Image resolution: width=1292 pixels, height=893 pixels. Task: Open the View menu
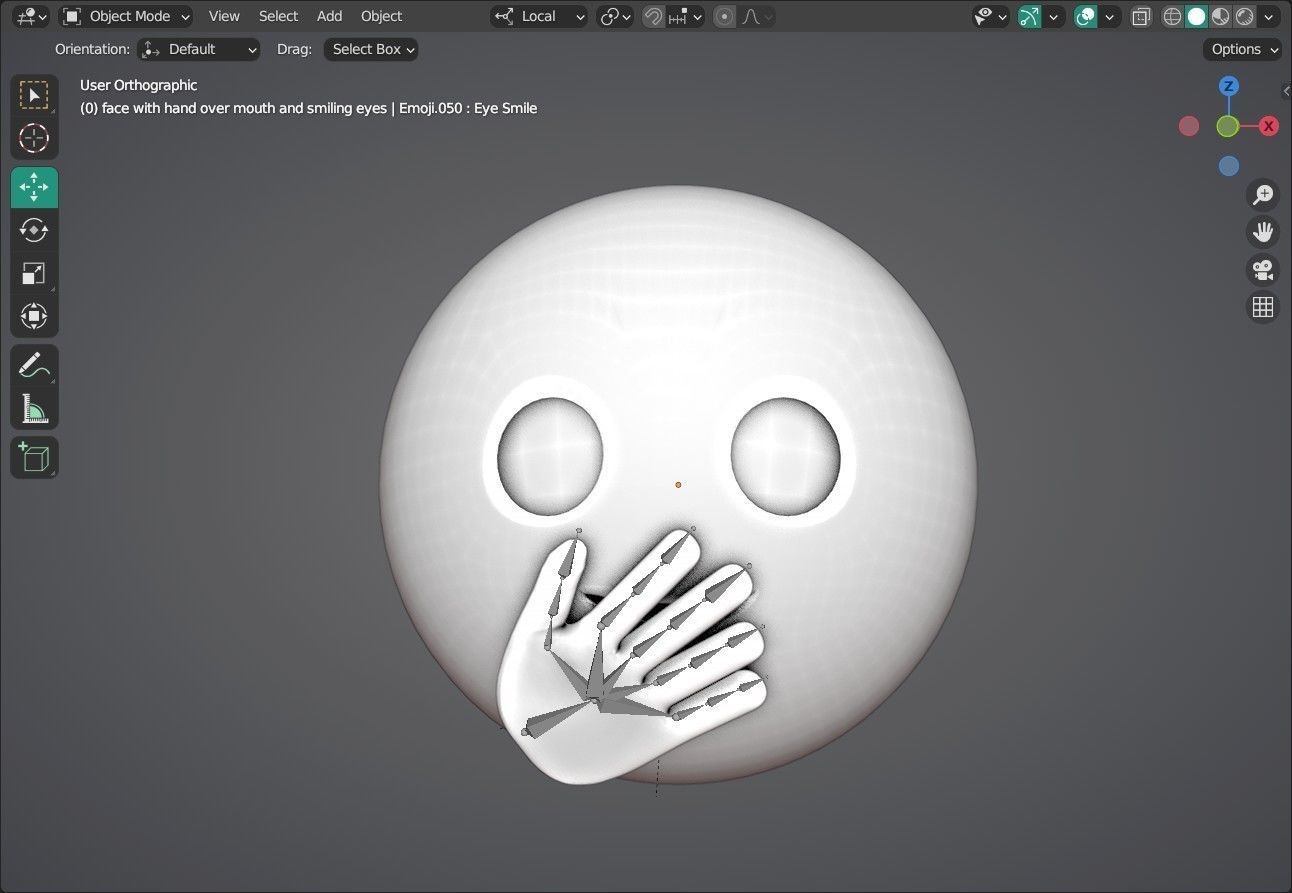click(224, 16)
